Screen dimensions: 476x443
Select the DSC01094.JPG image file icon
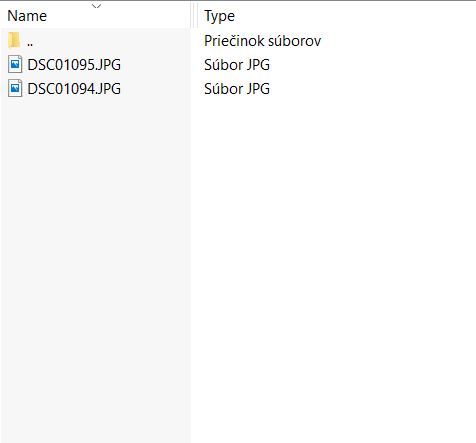pos(15,88)
